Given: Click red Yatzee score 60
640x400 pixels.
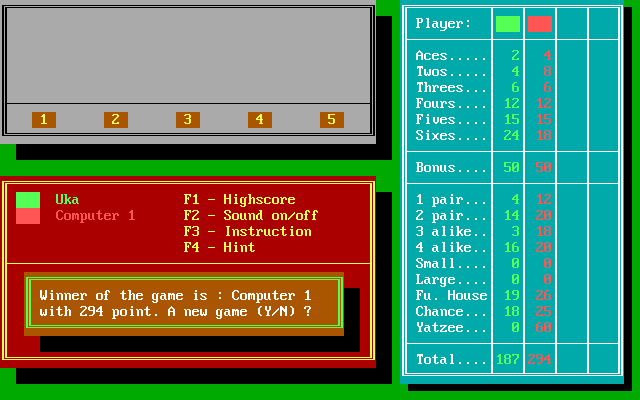Looking at the screenshot, I should (544, 327).
